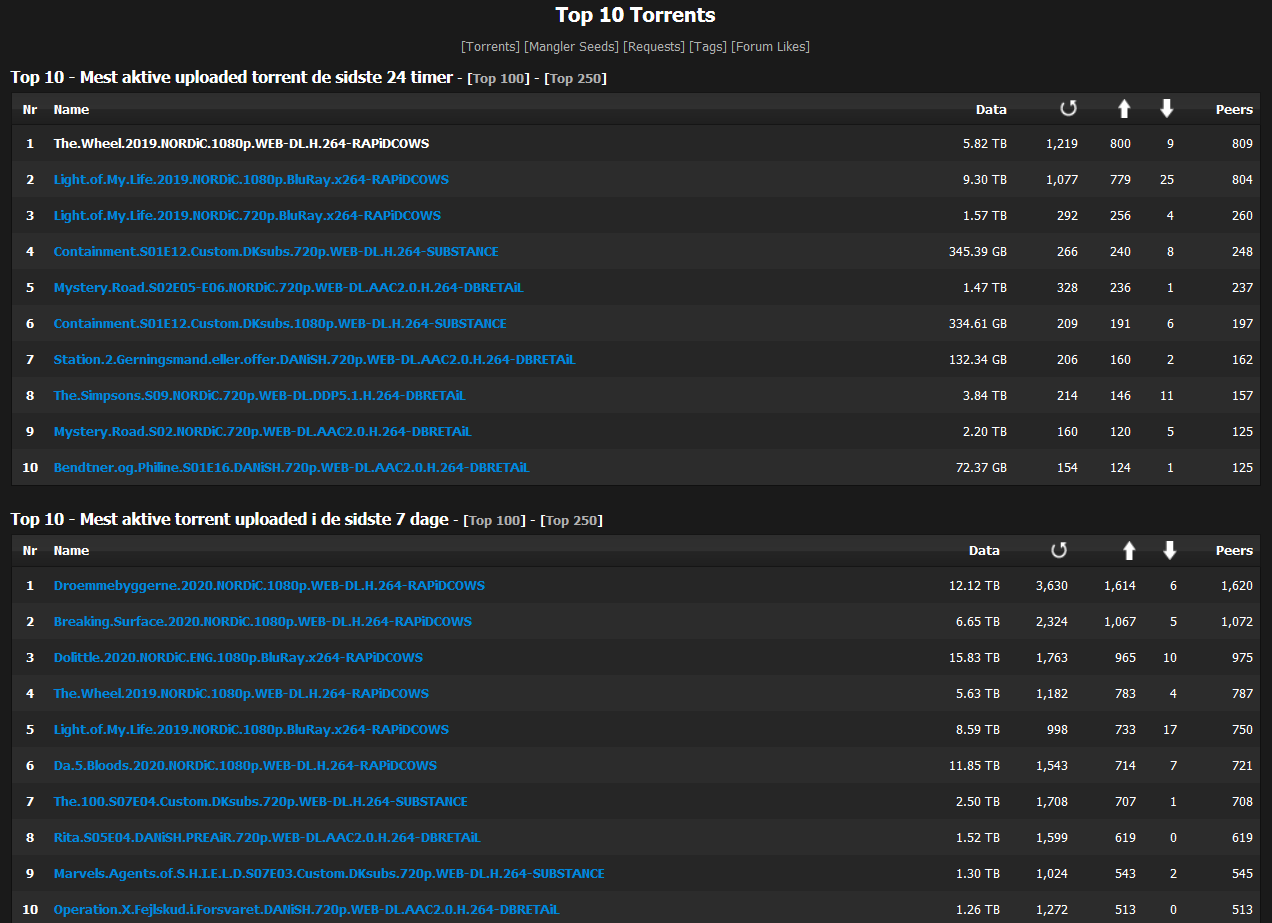Click the leechers down-arrow in the 7 dage table
The width and height of the screenshot is (1272, 923).
pyautogui.click(x=1169, y=550)
